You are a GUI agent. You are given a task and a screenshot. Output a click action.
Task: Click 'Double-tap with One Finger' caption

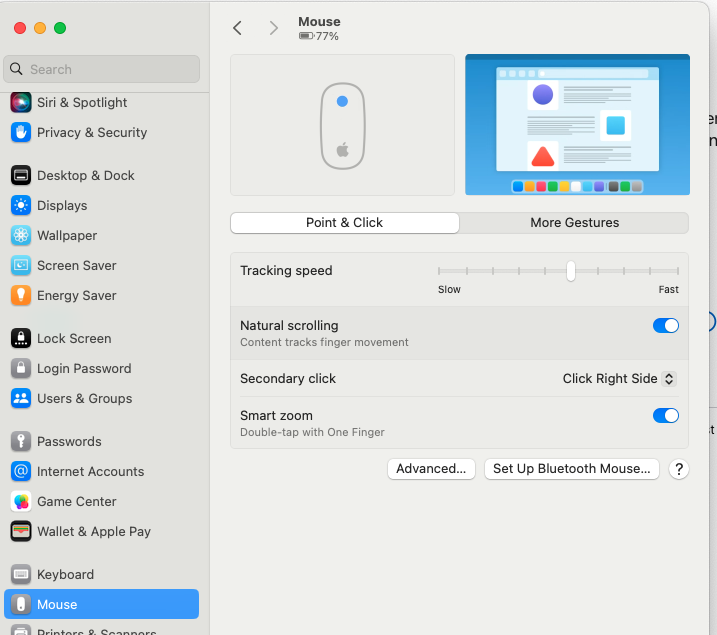pos(312,432)
